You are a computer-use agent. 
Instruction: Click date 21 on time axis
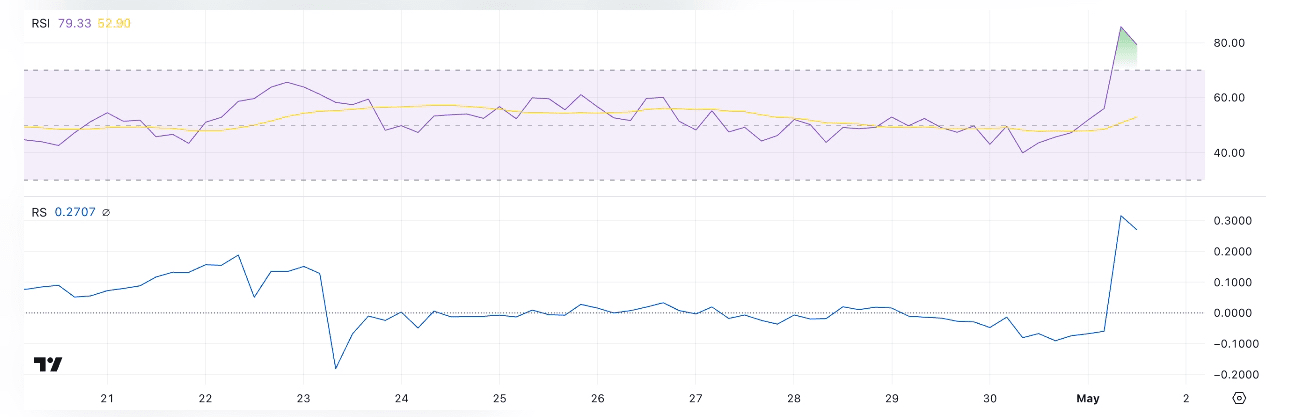pyautogui.click(x=107, y=398)
